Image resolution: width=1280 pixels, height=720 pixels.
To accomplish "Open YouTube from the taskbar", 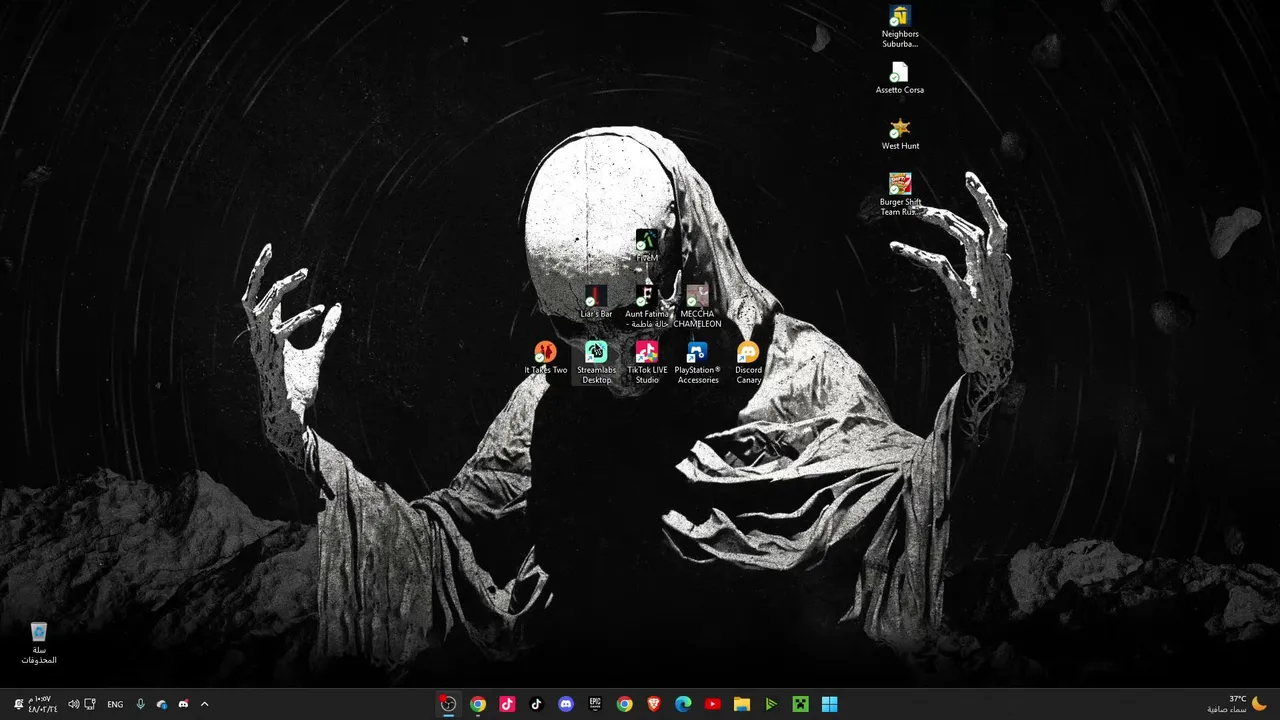I will 712,704.
